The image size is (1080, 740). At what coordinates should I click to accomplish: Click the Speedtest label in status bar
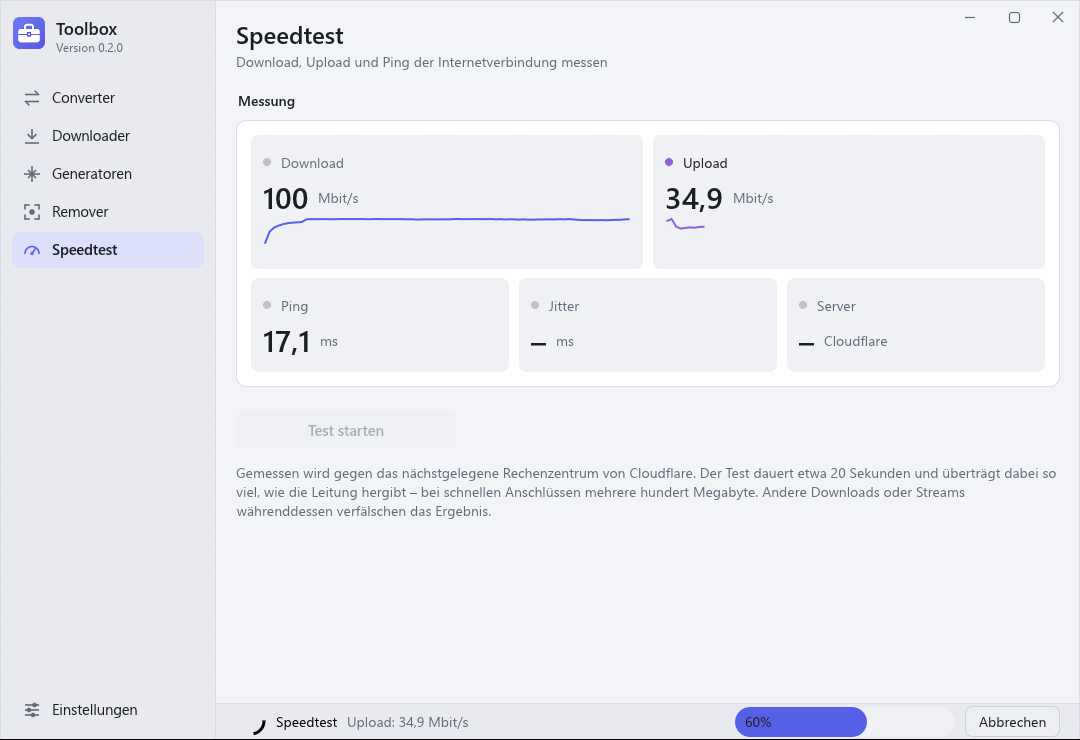click(307, 722)
